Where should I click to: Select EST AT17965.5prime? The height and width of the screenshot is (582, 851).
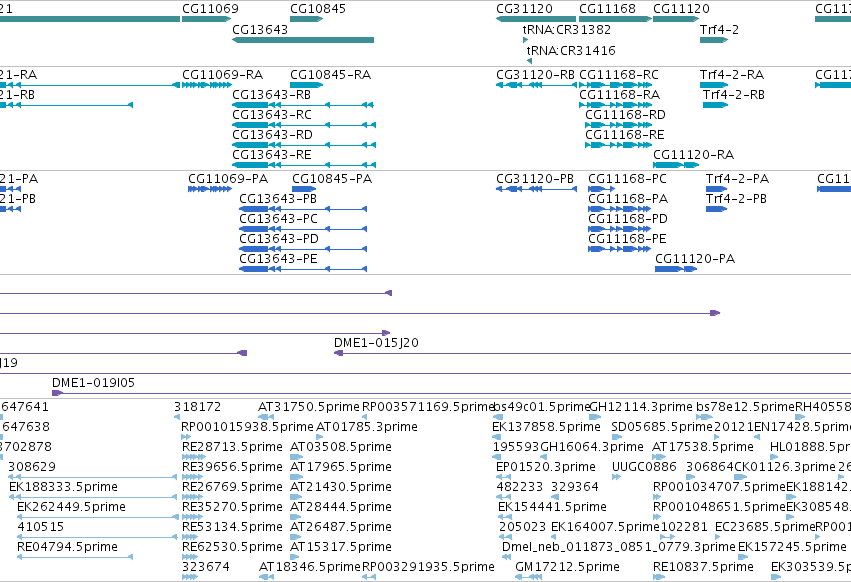point(296,477)
